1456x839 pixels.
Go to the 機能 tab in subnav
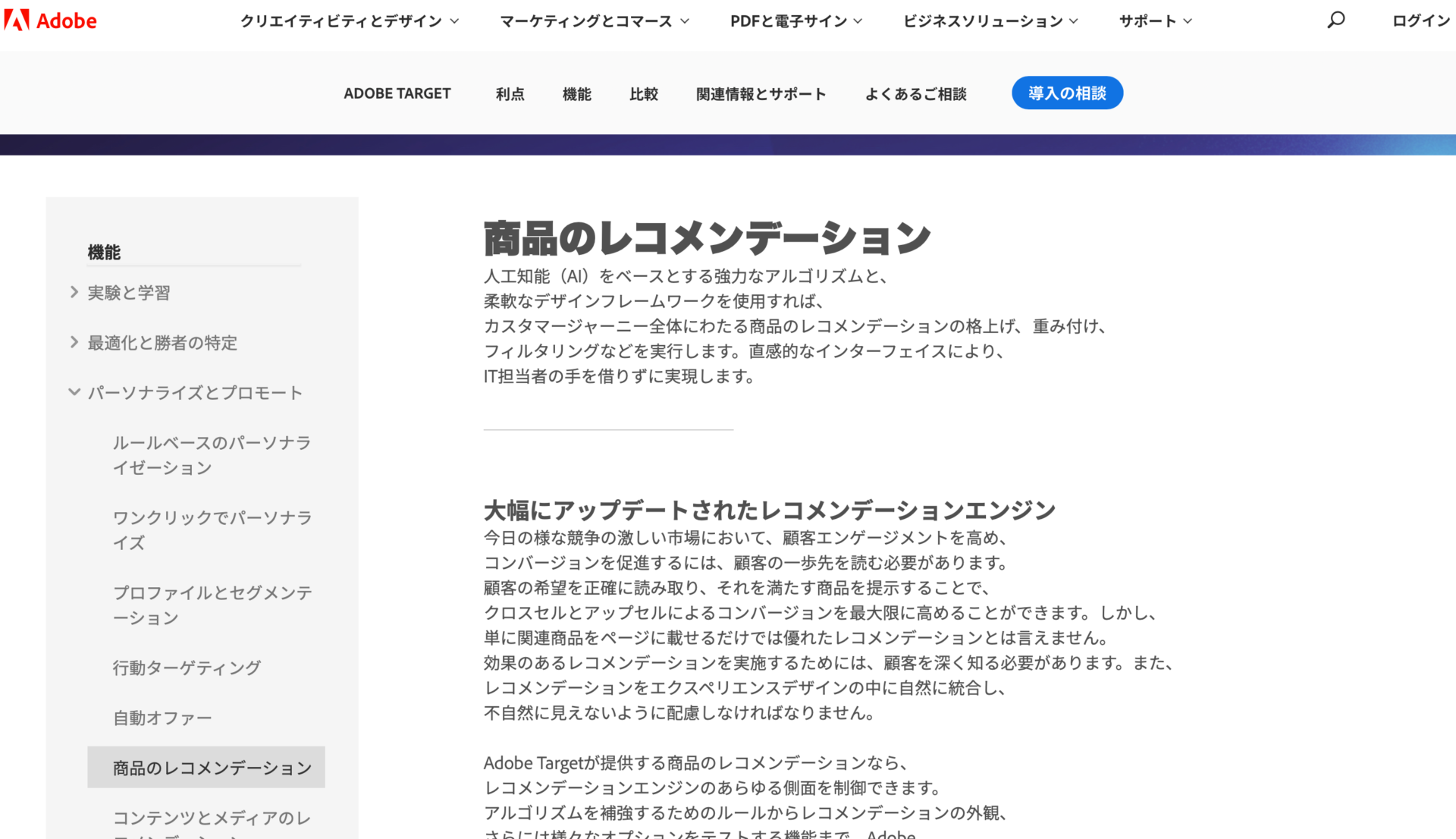pyautogui.click(x=576, y=94)
